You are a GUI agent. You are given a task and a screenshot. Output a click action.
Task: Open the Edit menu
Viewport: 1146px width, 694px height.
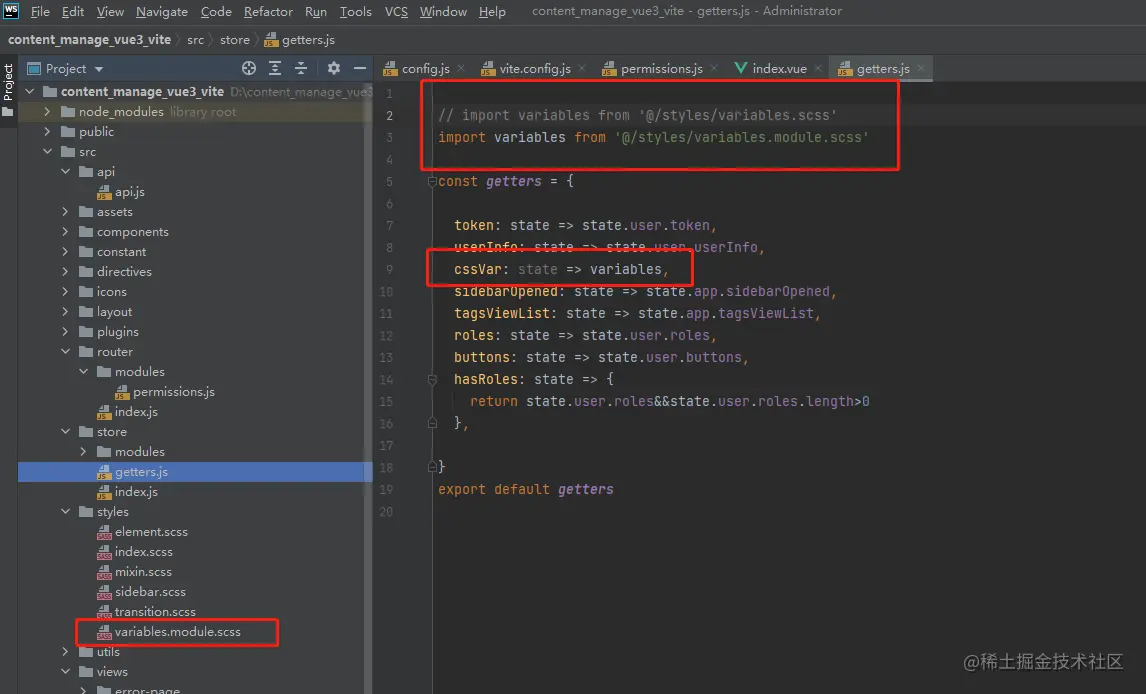coord(72,12)
